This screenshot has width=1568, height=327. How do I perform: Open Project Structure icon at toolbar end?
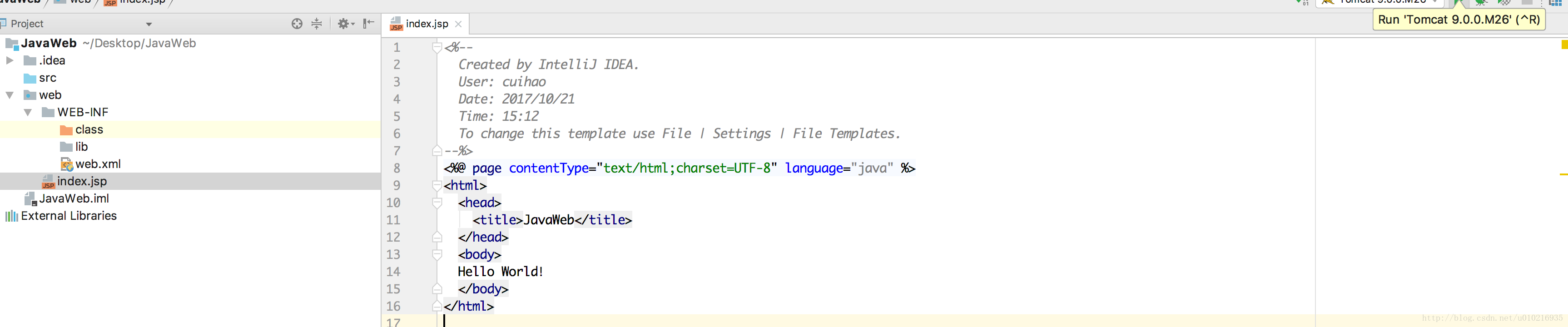(x=1555, y=2)
